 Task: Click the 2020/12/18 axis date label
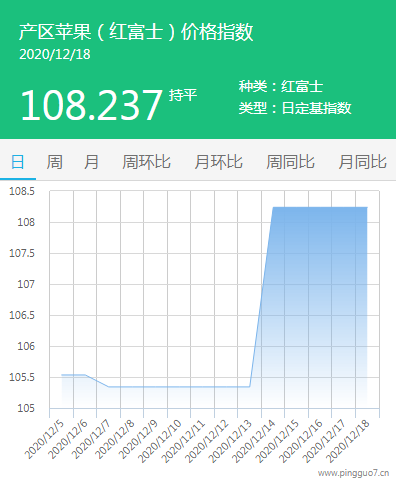coord(348,441)
